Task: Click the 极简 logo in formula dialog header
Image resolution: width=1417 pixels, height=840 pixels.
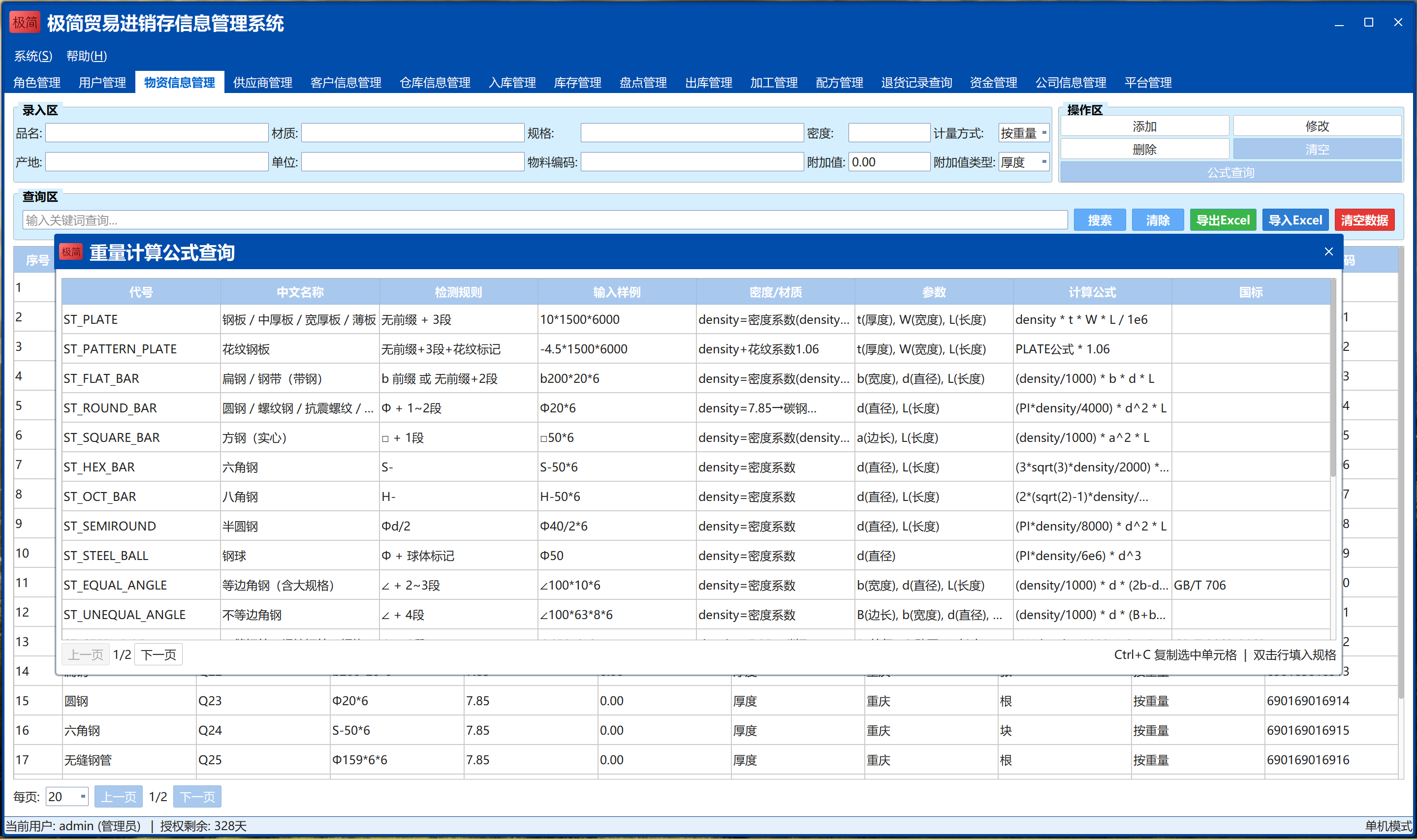Action: (71, 252)
